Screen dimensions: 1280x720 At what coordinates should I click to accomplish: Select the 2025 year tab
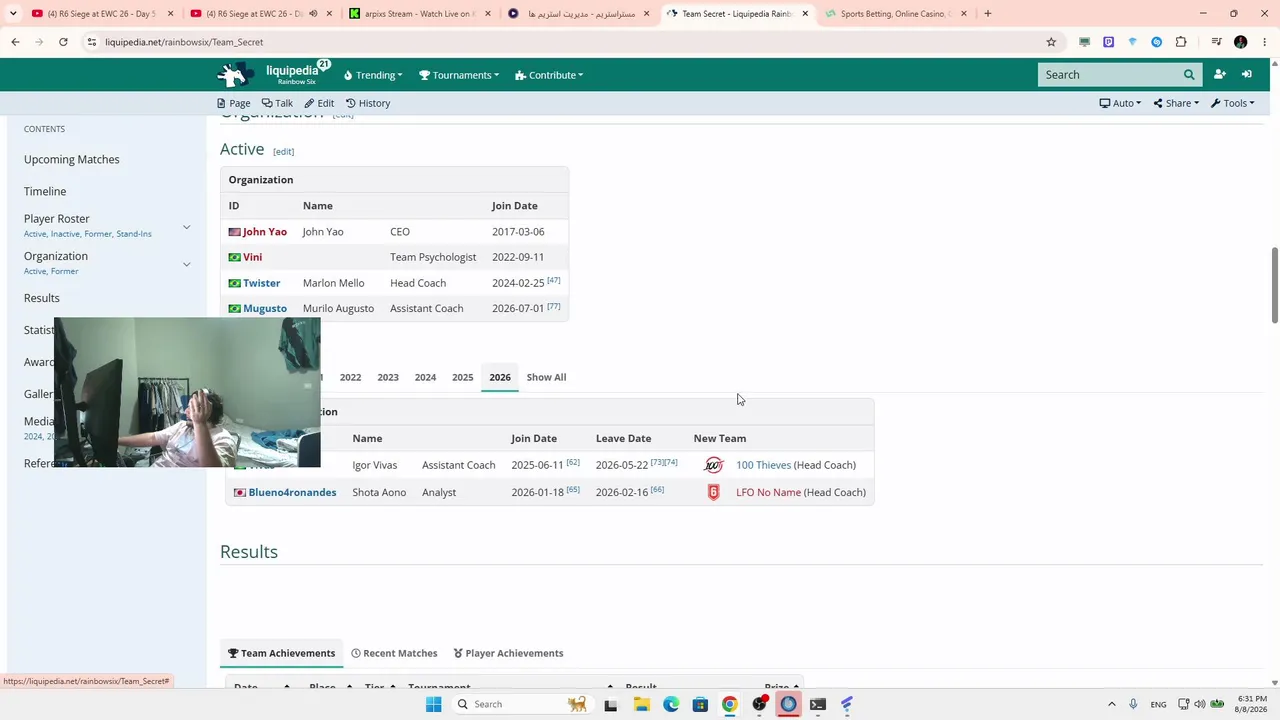pyautogui.click(x=462, y=377)
